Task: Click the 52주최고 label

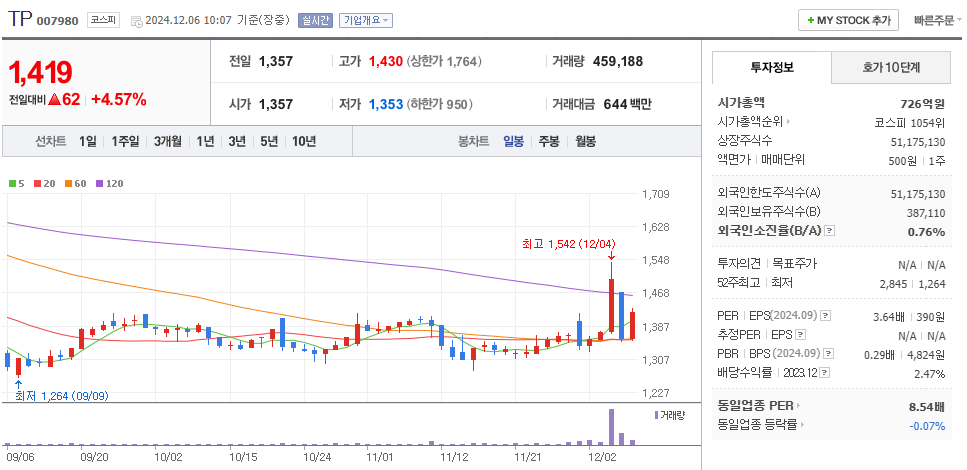Action: click(739, 282)
